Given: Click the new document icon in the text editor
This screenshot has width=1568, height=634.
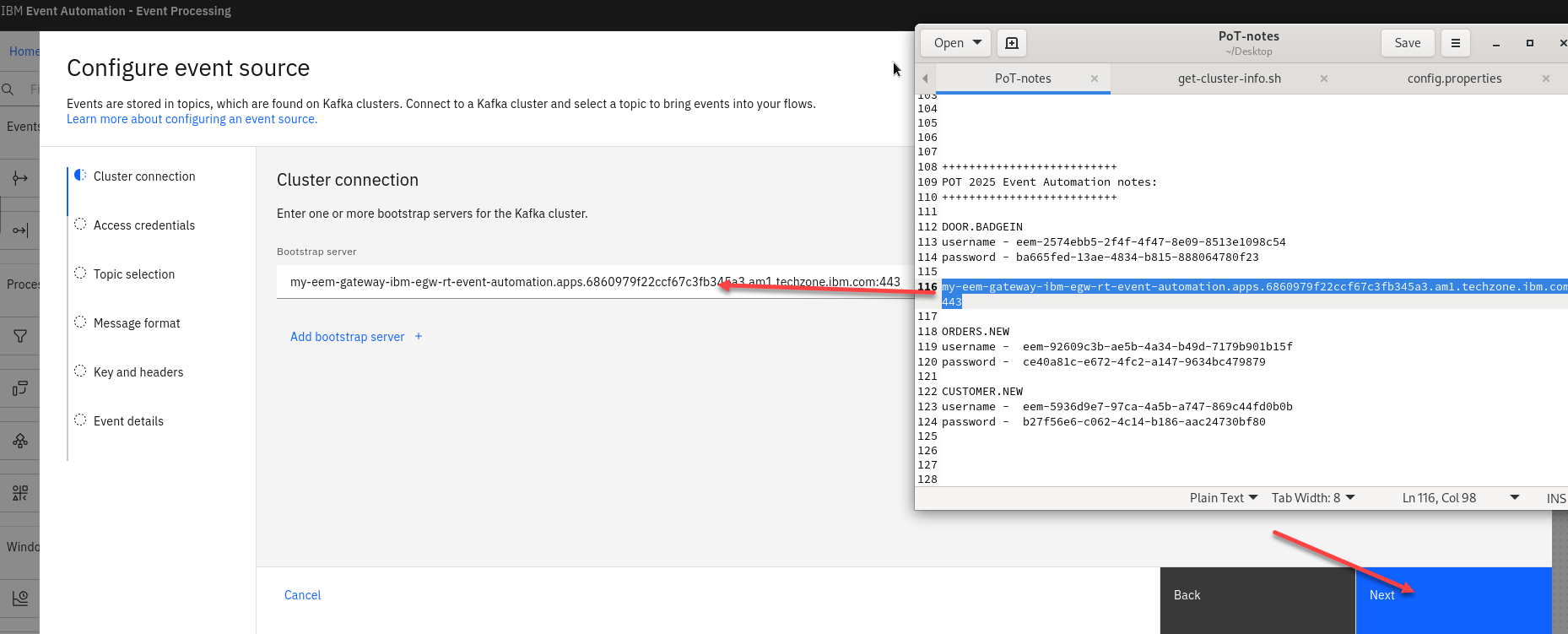Looking at the screenshot, I should tap(1012, 43).
